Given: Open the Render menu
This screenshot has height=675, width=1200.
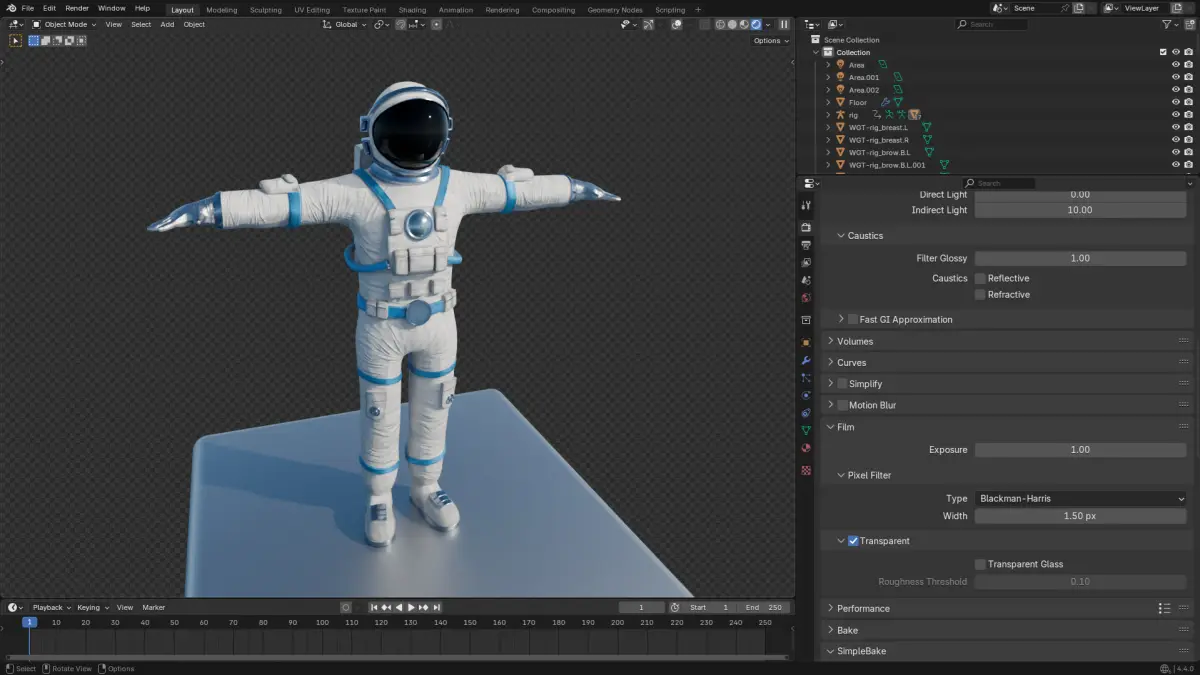Looking at the screenshot, I should [77, 8].
